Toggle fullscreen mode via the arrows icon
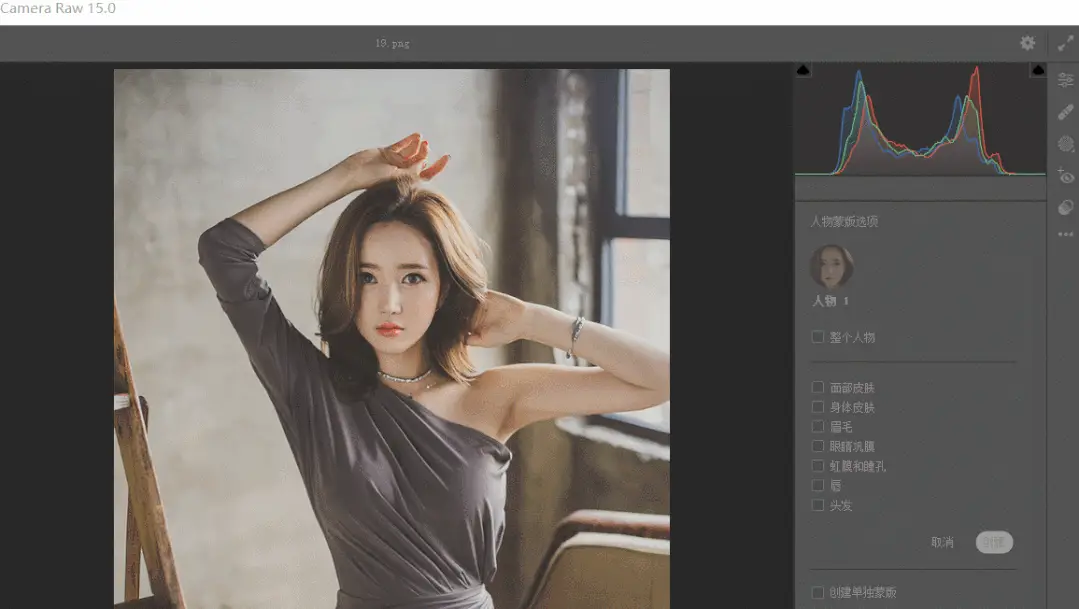 click(x=1065, y=43)
